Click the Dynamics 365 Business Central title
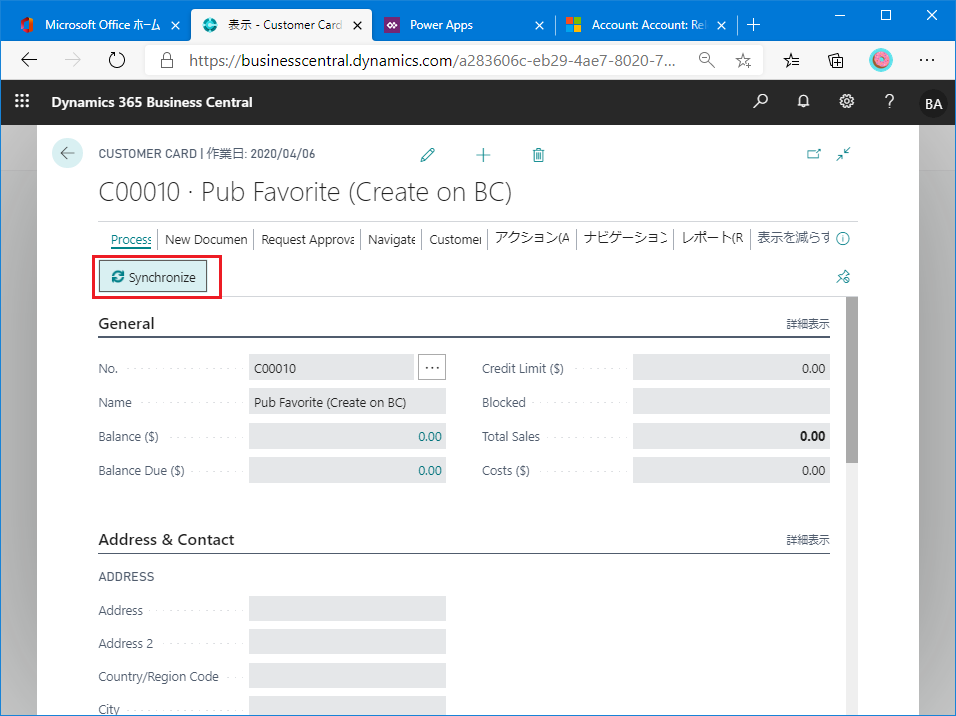The height and width of the screenshot is (716, 956). (x=152, y=102)
